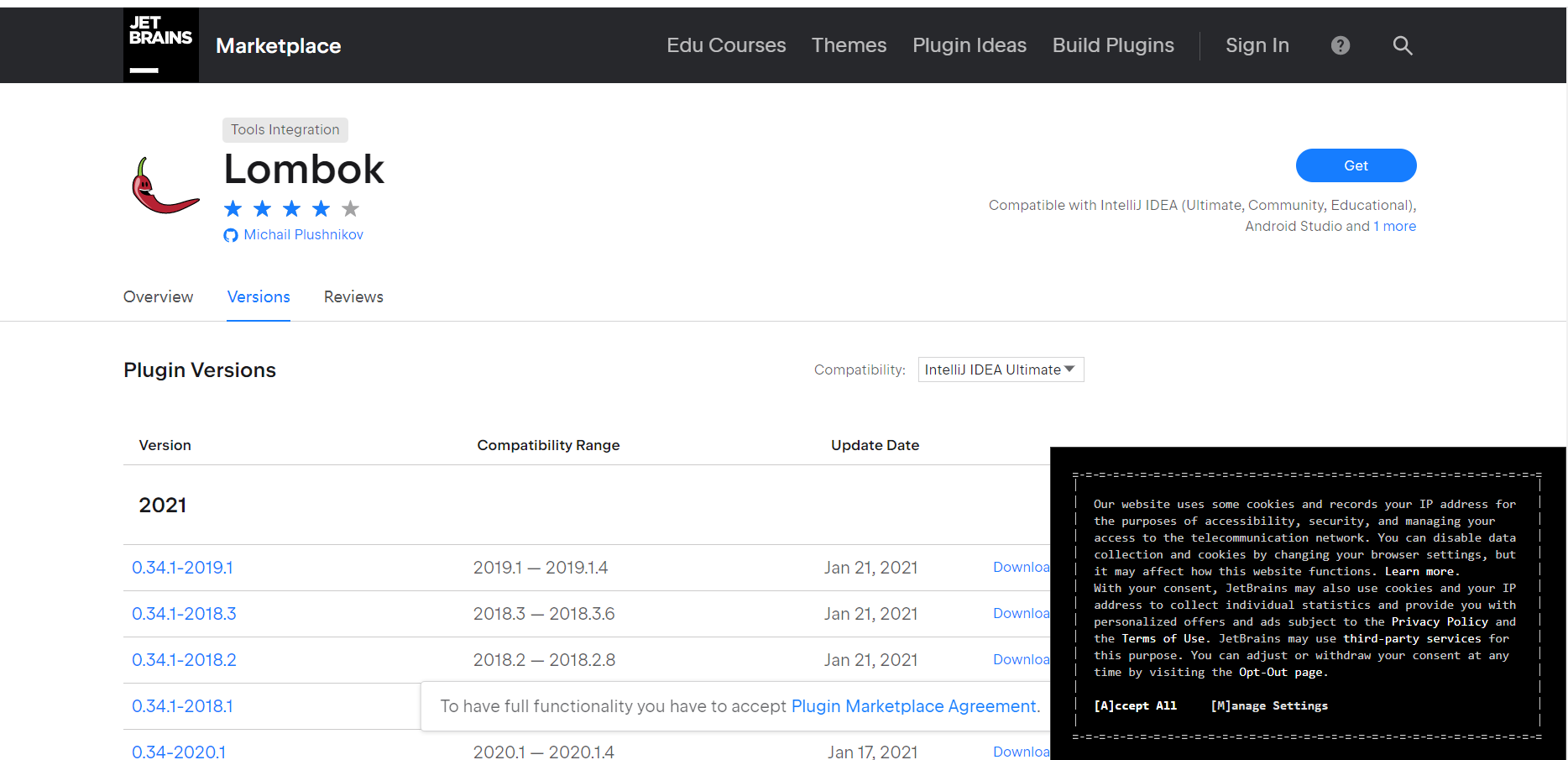This screenshot has width=1568, height=760.
Task: Click Accept All in cookie notice
Action: click(1135, 705)
